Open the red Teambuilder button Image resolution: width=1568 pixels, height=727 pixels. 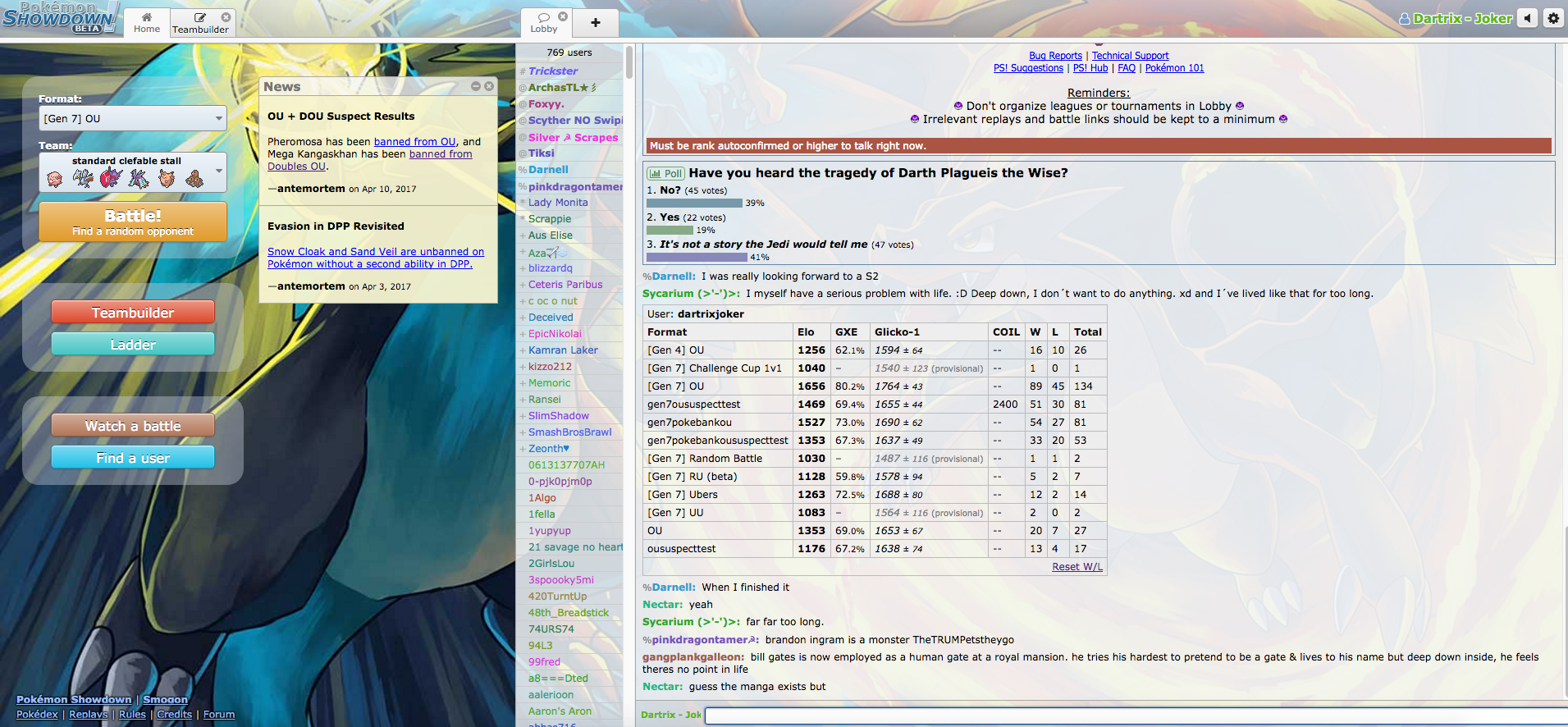pyautogui.click(x=133, y=313)
